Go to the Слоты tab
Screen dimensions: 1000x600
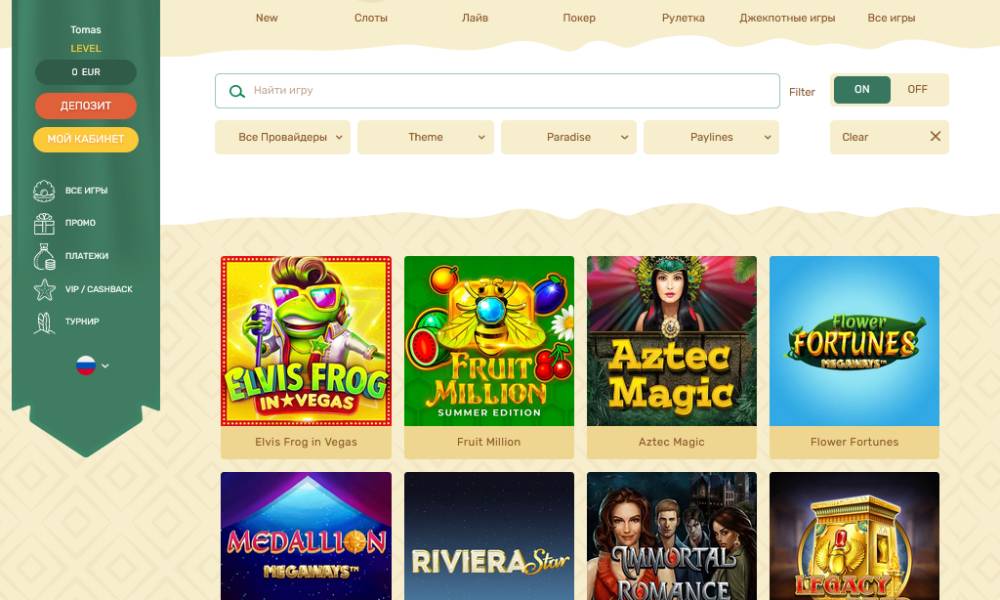point(371,18)
